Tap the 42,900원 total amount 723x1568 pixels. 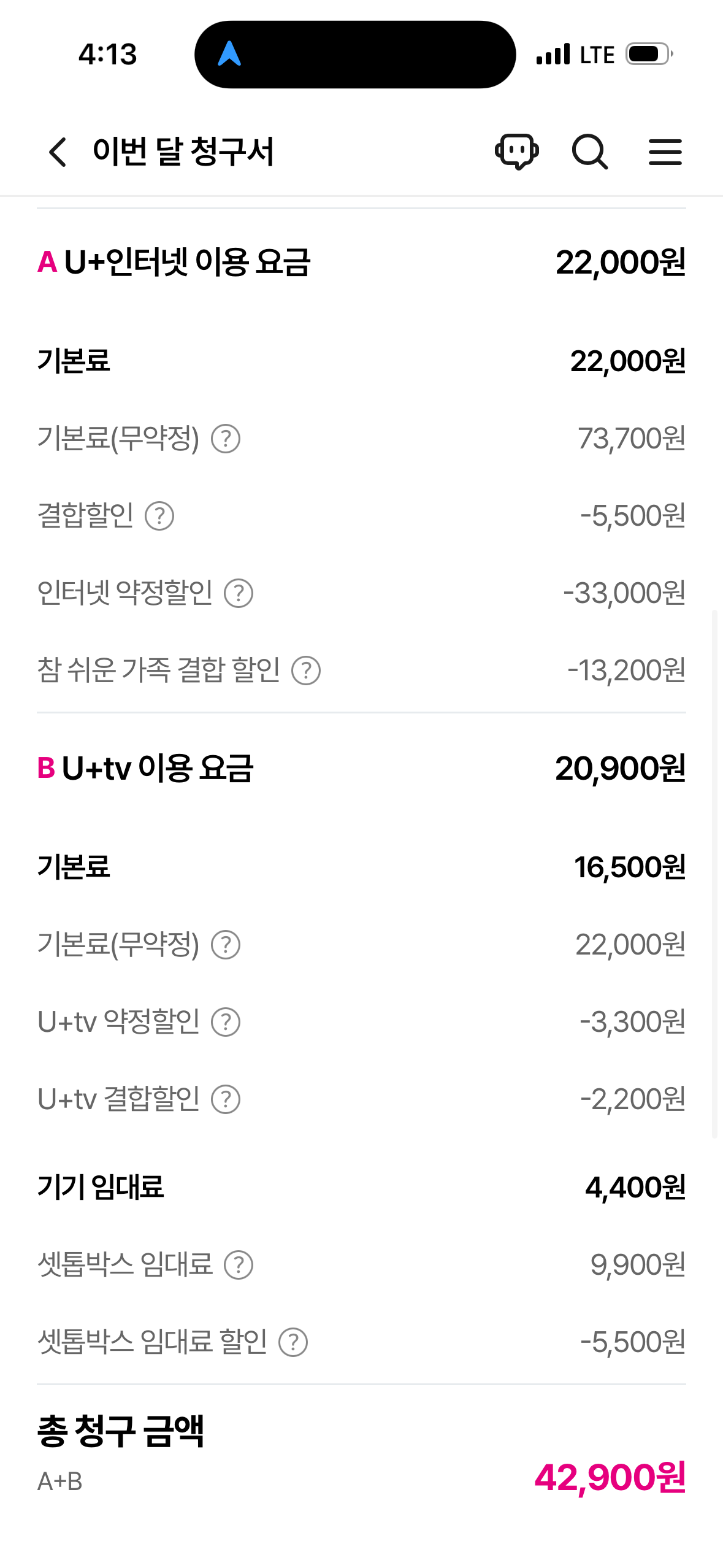[x=610, y=1477]
